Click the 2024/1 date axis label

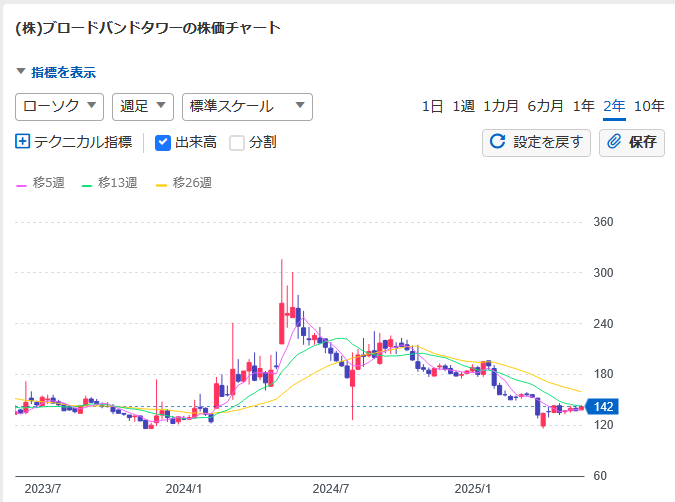click(x=184, y=489)
